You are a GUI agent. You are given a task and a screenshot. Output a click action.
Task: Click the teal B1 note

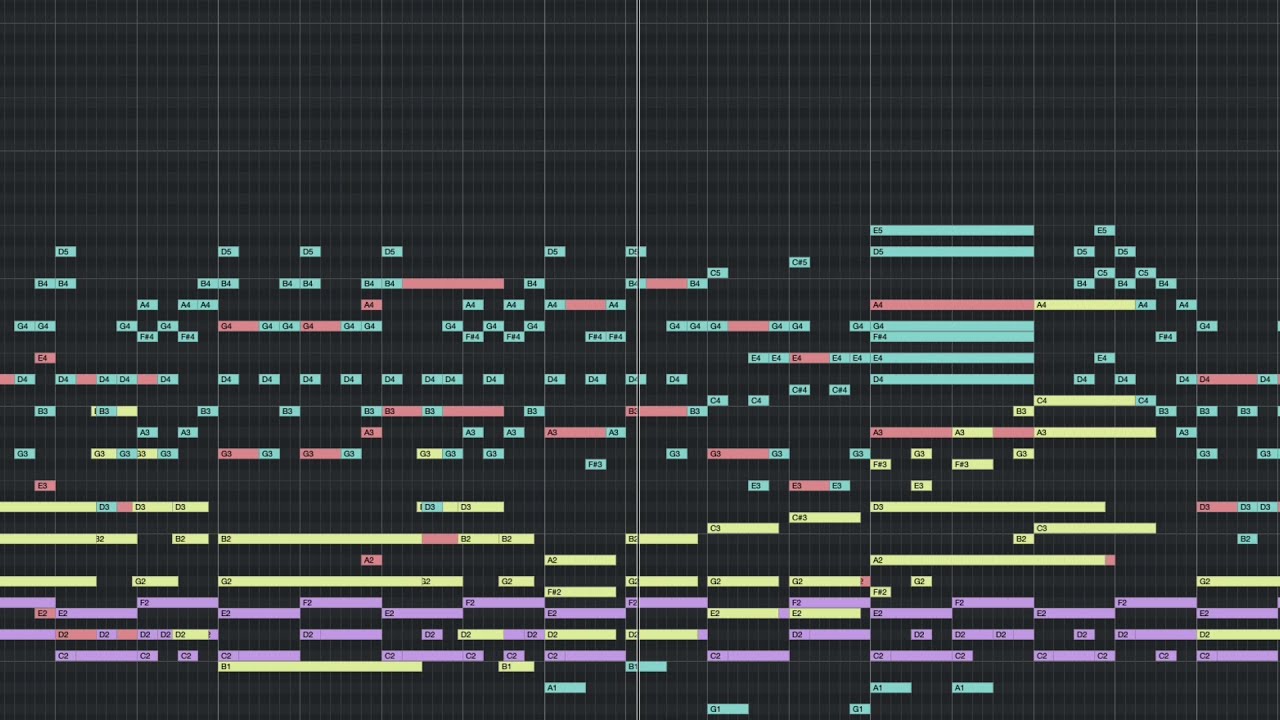(x=647, y=666)
